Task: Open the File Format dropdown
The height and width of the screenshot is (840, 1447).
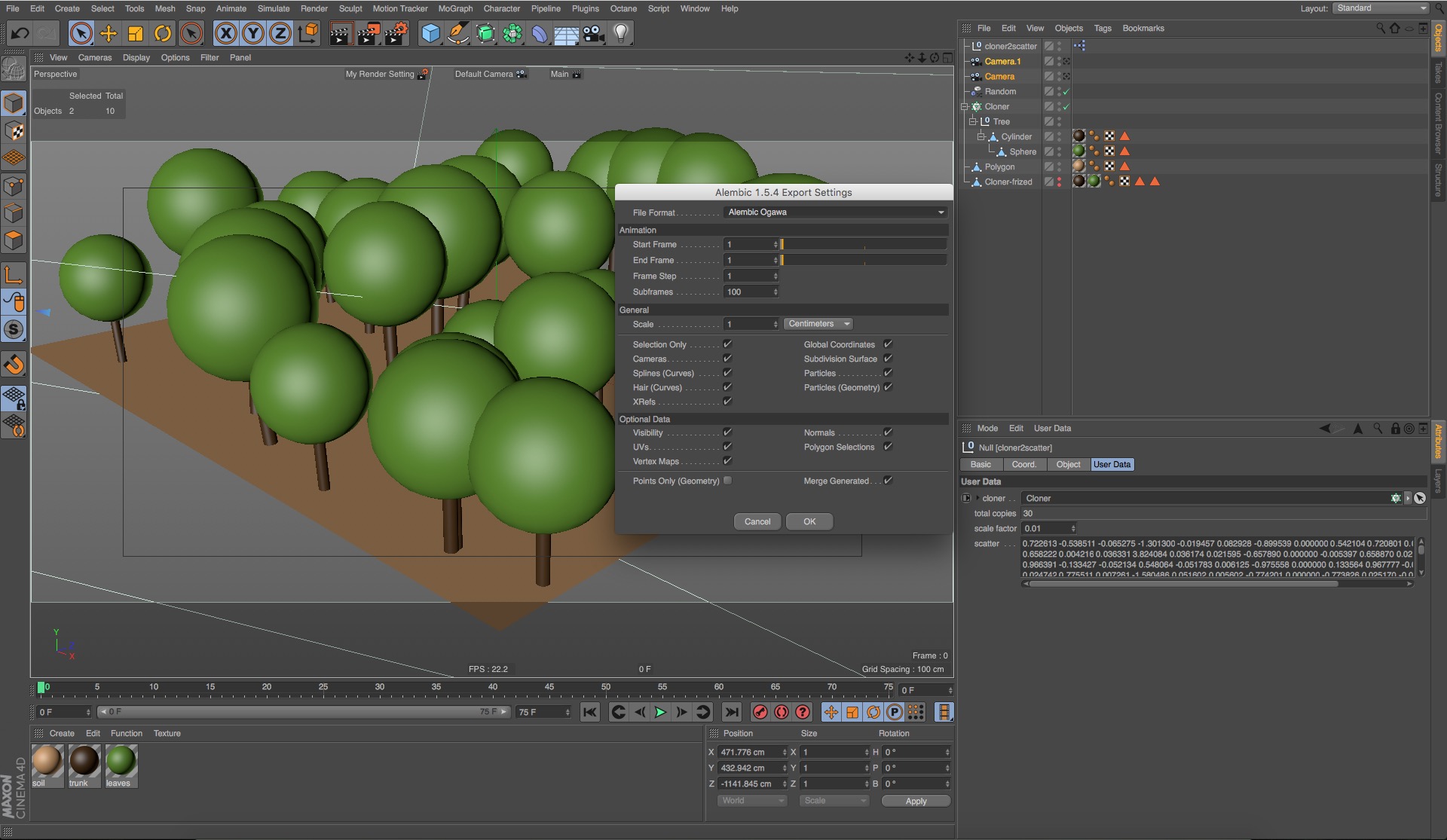Action: [834, 212]
